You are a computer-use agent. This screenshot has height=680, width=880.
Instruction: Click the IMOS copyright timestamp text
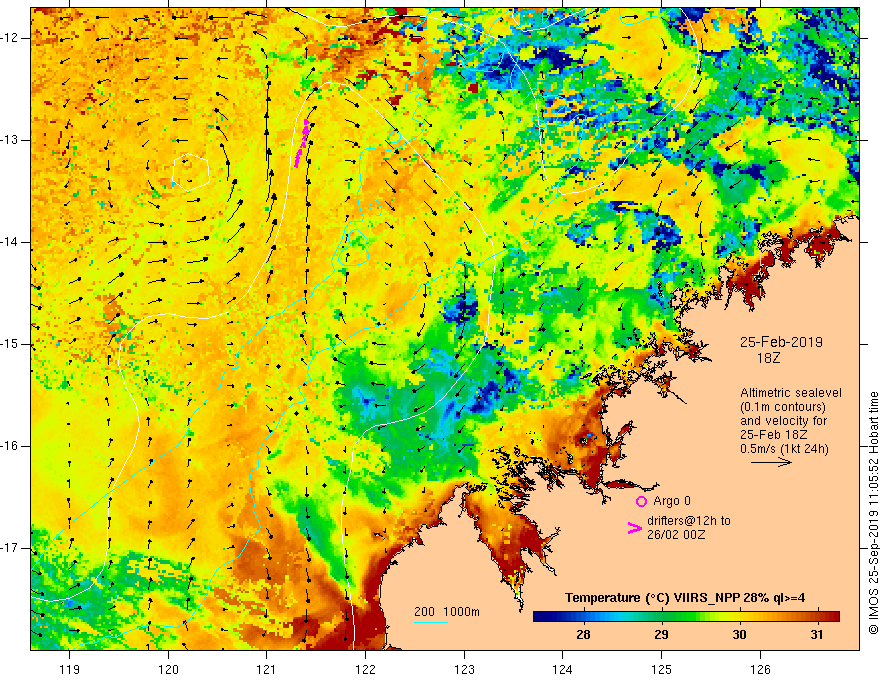point(873,513)
